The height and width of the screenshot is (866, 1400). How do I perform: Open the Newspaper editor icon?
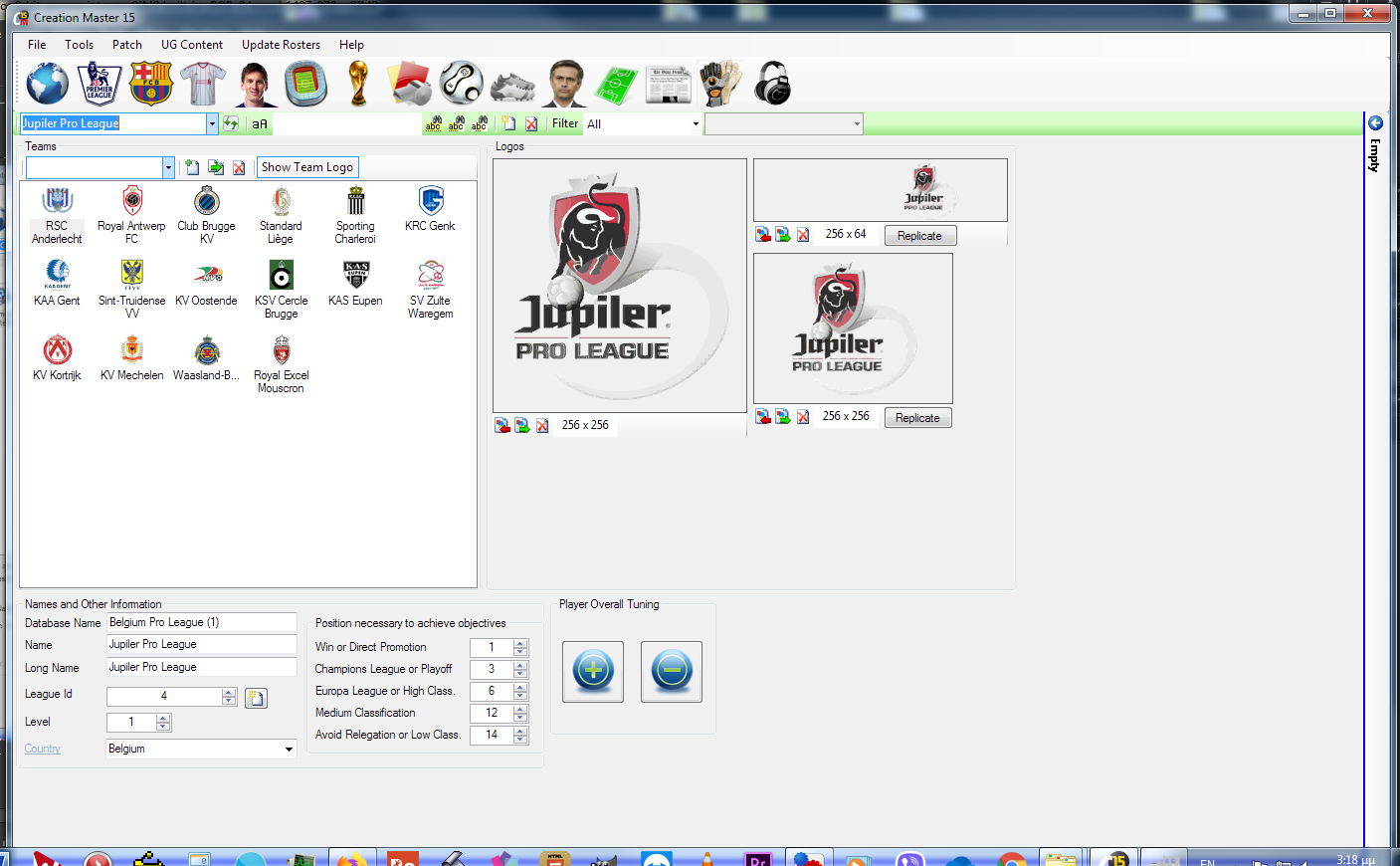668,86
